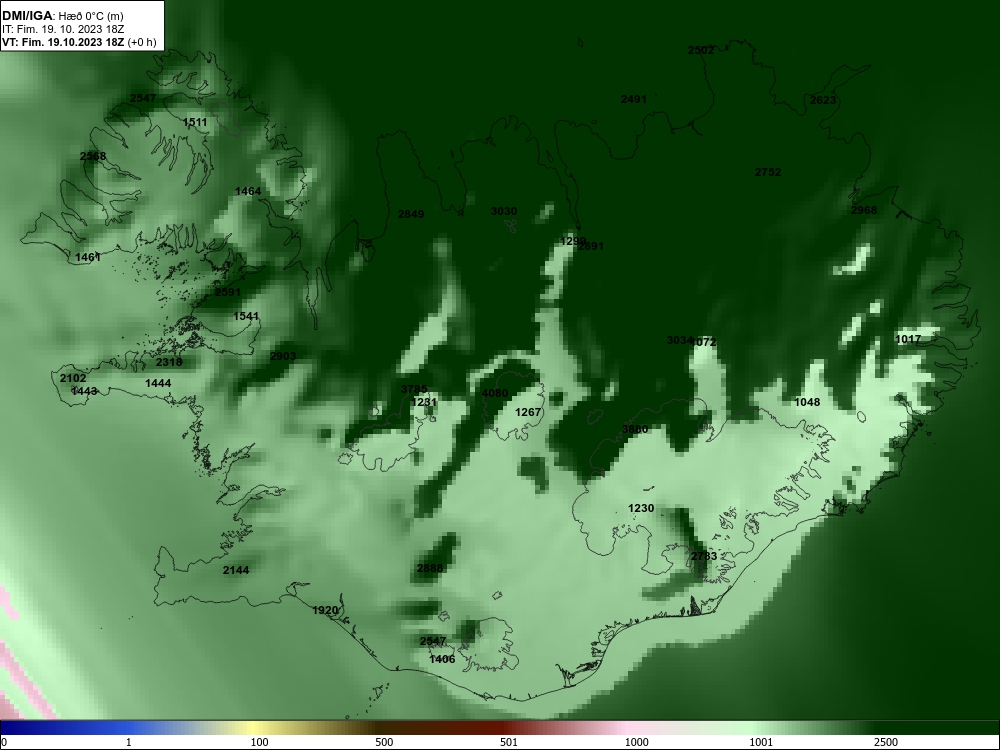The image size is (1000, 750).
Task: Click the 2783 height value
Action: (704, 557)
